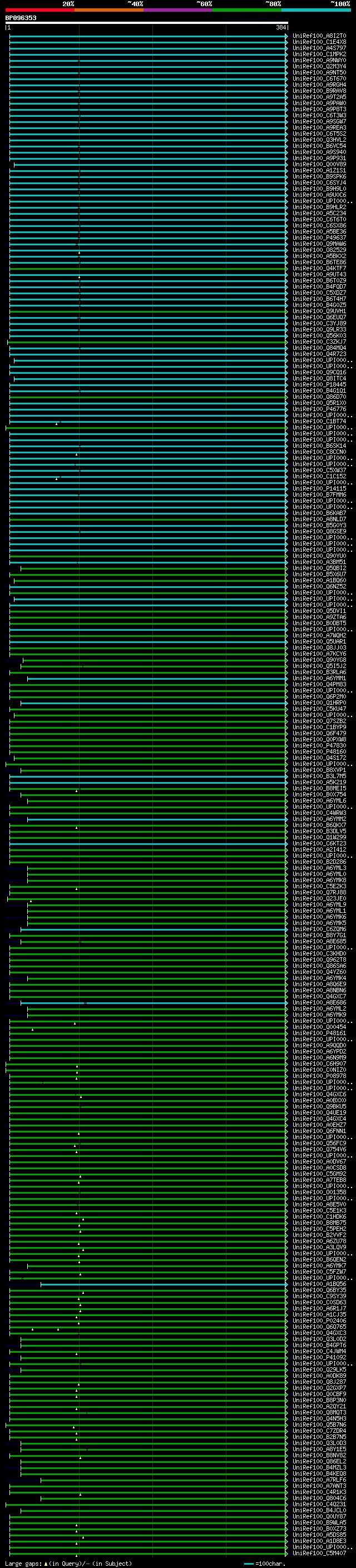356x1568 pixels.
Task: Click UniRef100_Q84MQ4 label
Action: tap(319, 348)
